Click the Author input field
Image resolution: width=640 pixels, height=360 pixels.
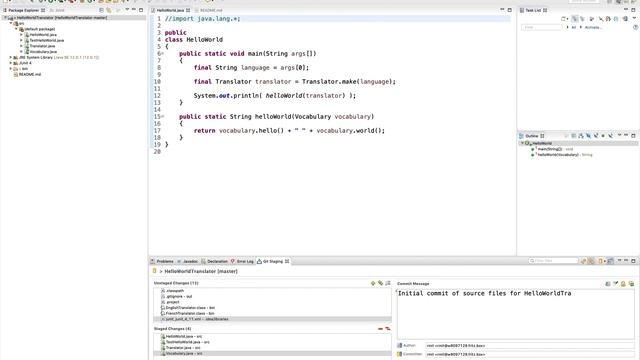529,346
